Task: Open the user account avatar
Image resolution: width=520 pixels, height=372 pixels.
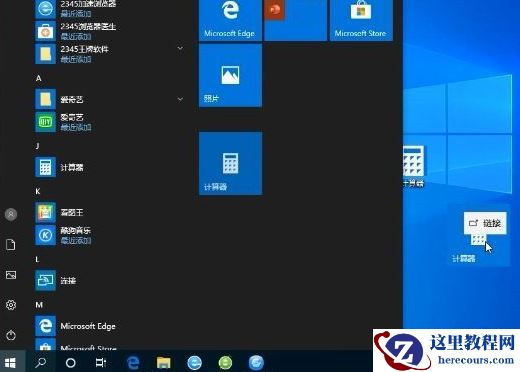Action: tap(11, 214)
